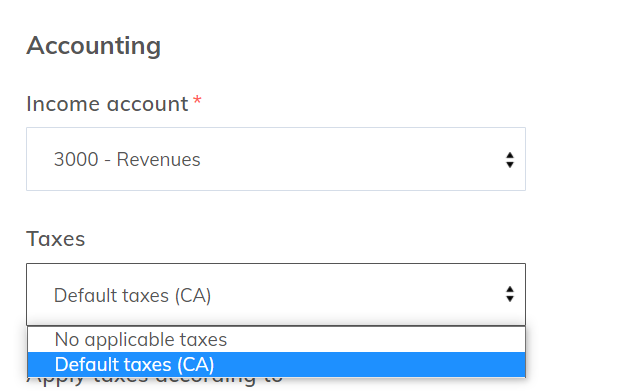
Task: Click the down arrow in Income account selector
Action: pos(510,165)
